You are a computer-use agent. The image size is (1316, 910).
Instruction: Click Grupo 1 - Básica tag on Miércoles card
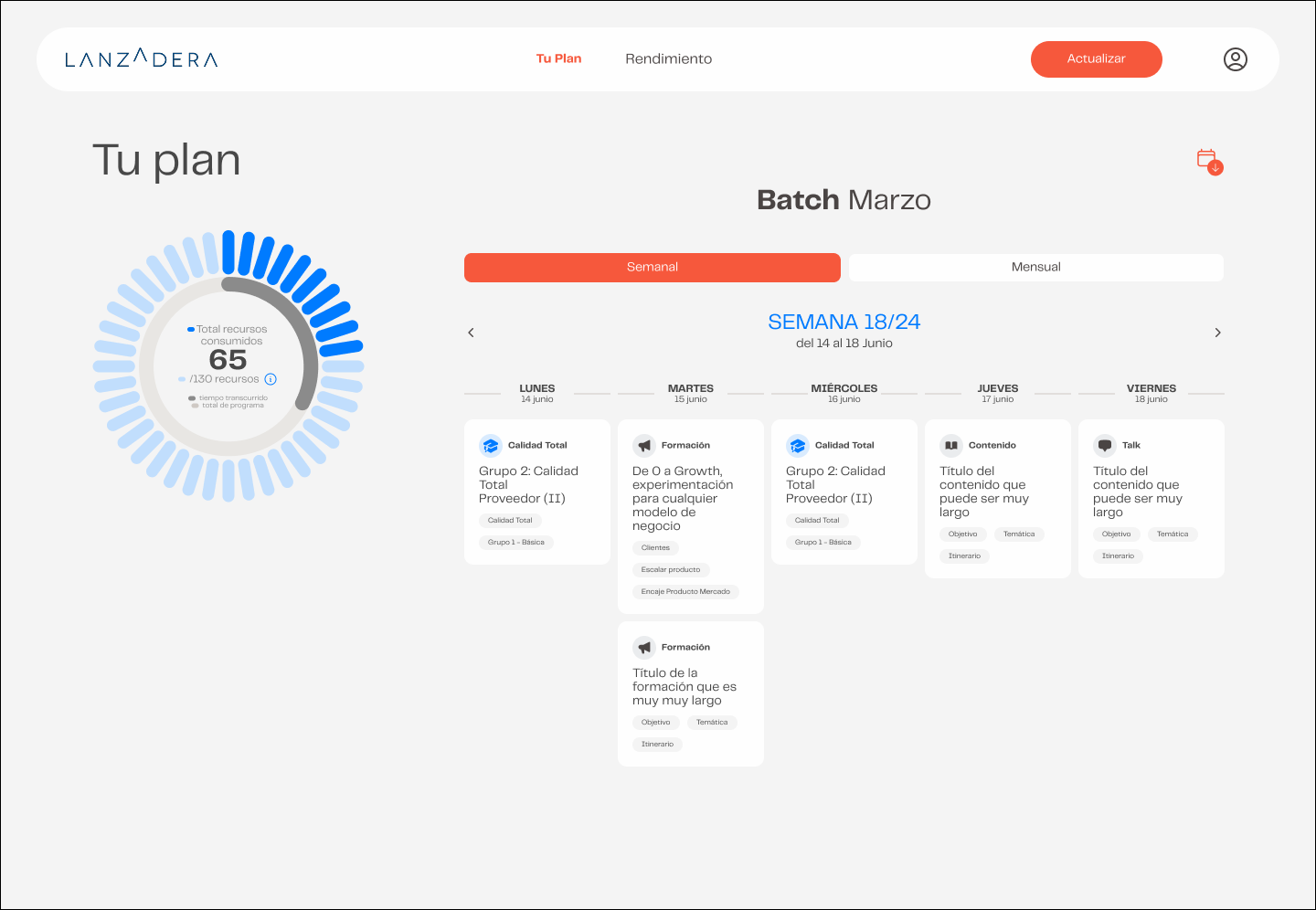(x=823, y=543)
